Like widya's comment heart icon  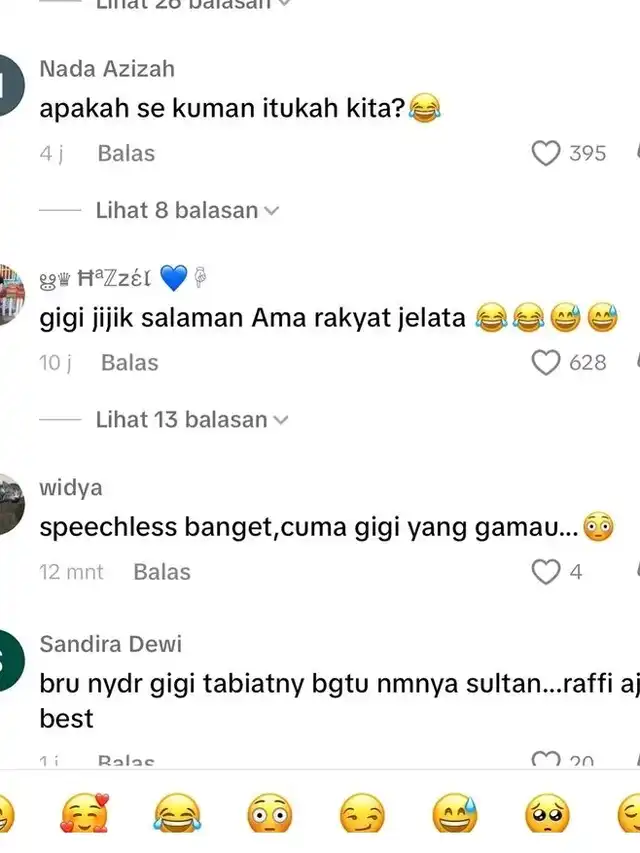tap(545, 572)
